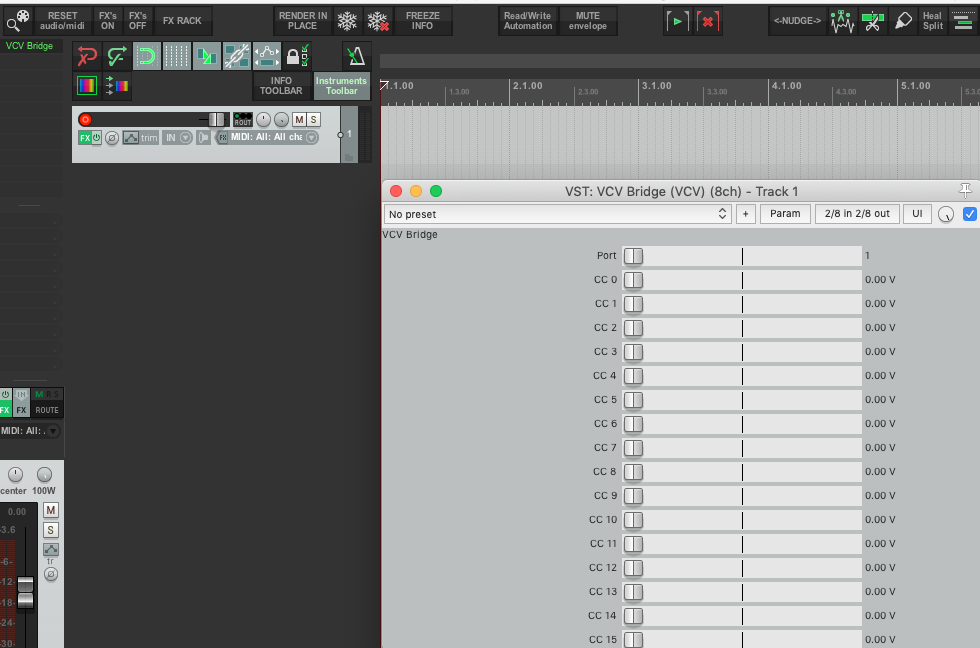Click the pan knob on Track 1
This screenshot has height=648, width=980.
(264, 119)
